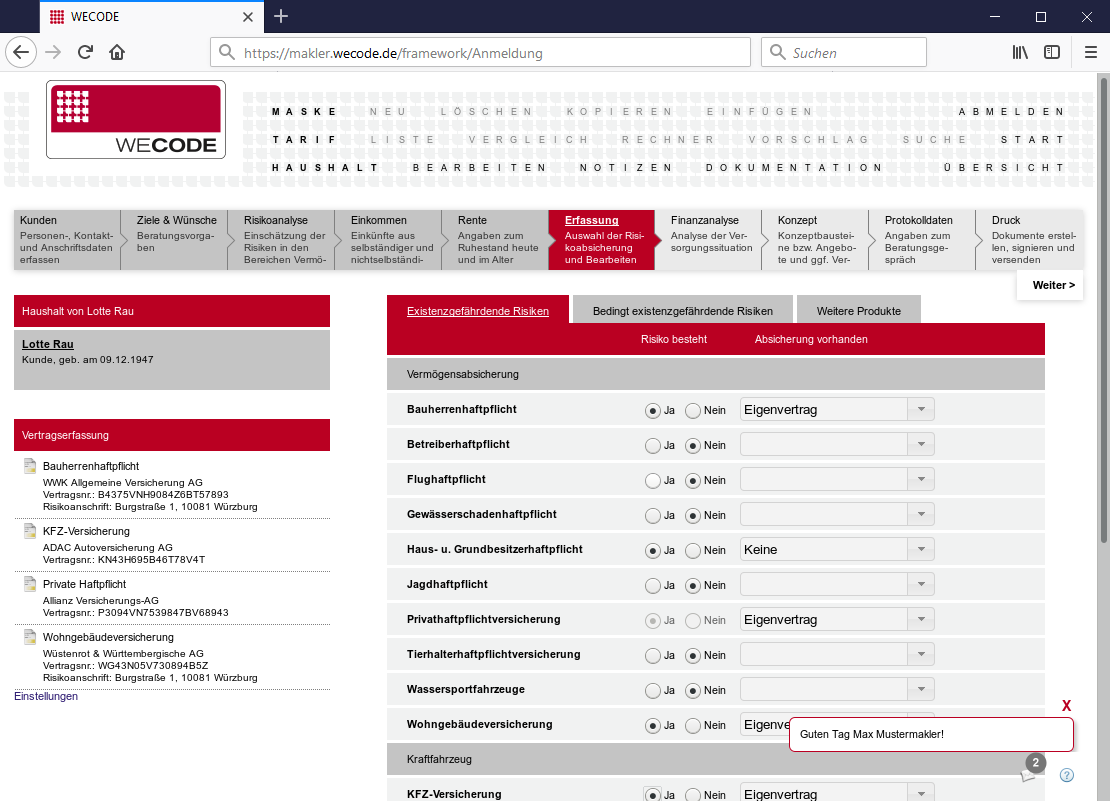
Task: Open NOTIZEN in the Haushalt menu
Action: pos(626,168)
